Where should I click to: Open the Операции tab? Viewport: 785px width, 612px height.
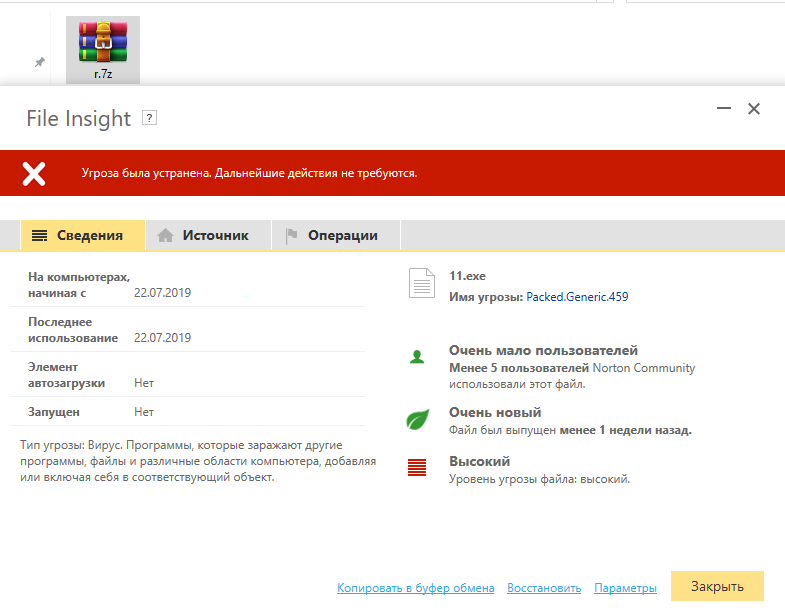pyautogui.click(x=336, y=235)
